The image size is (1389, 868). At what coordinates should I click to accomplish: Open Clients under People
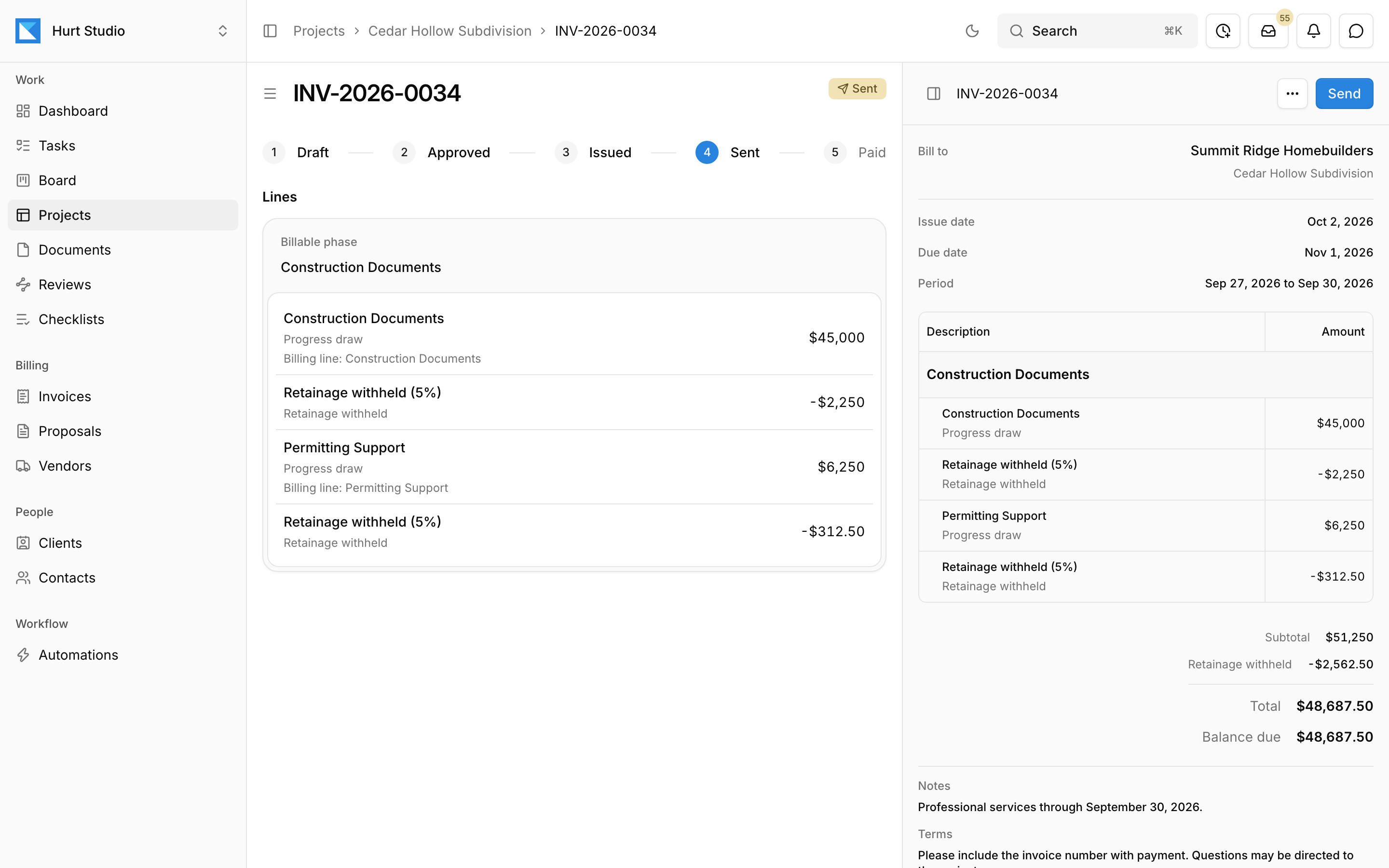coord(122,543)
